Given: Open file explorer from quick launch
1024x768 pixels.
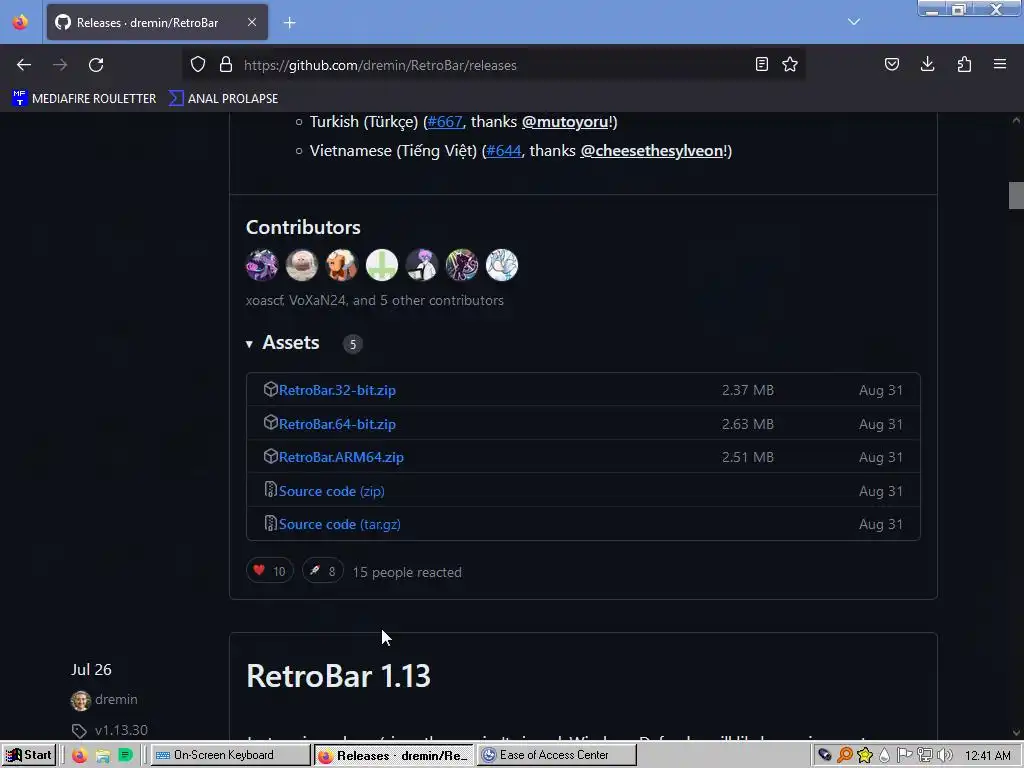Looking at the screenshot, I should tap(103, 756).
